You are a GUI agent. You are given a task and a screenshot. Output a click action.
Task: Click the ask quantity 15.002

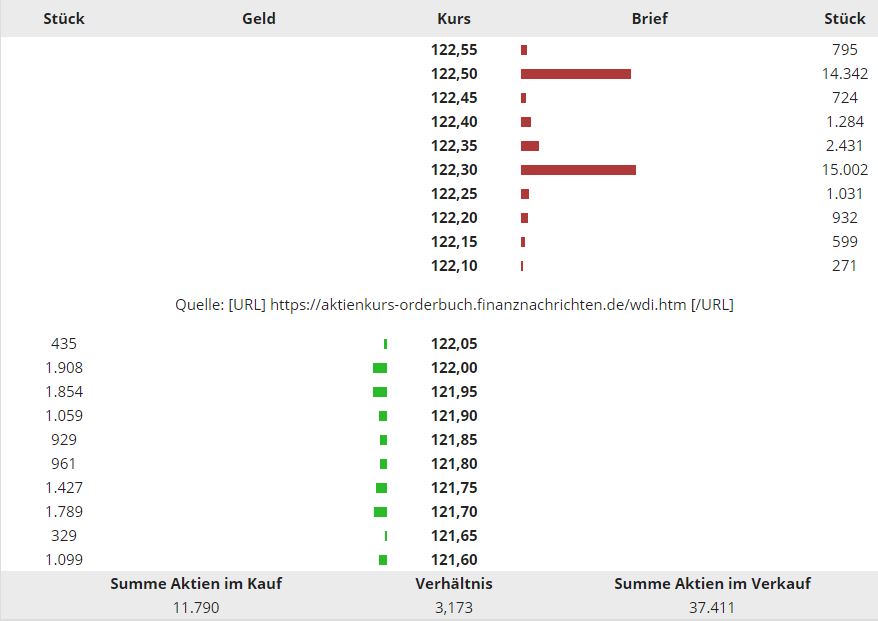point(844,169)
